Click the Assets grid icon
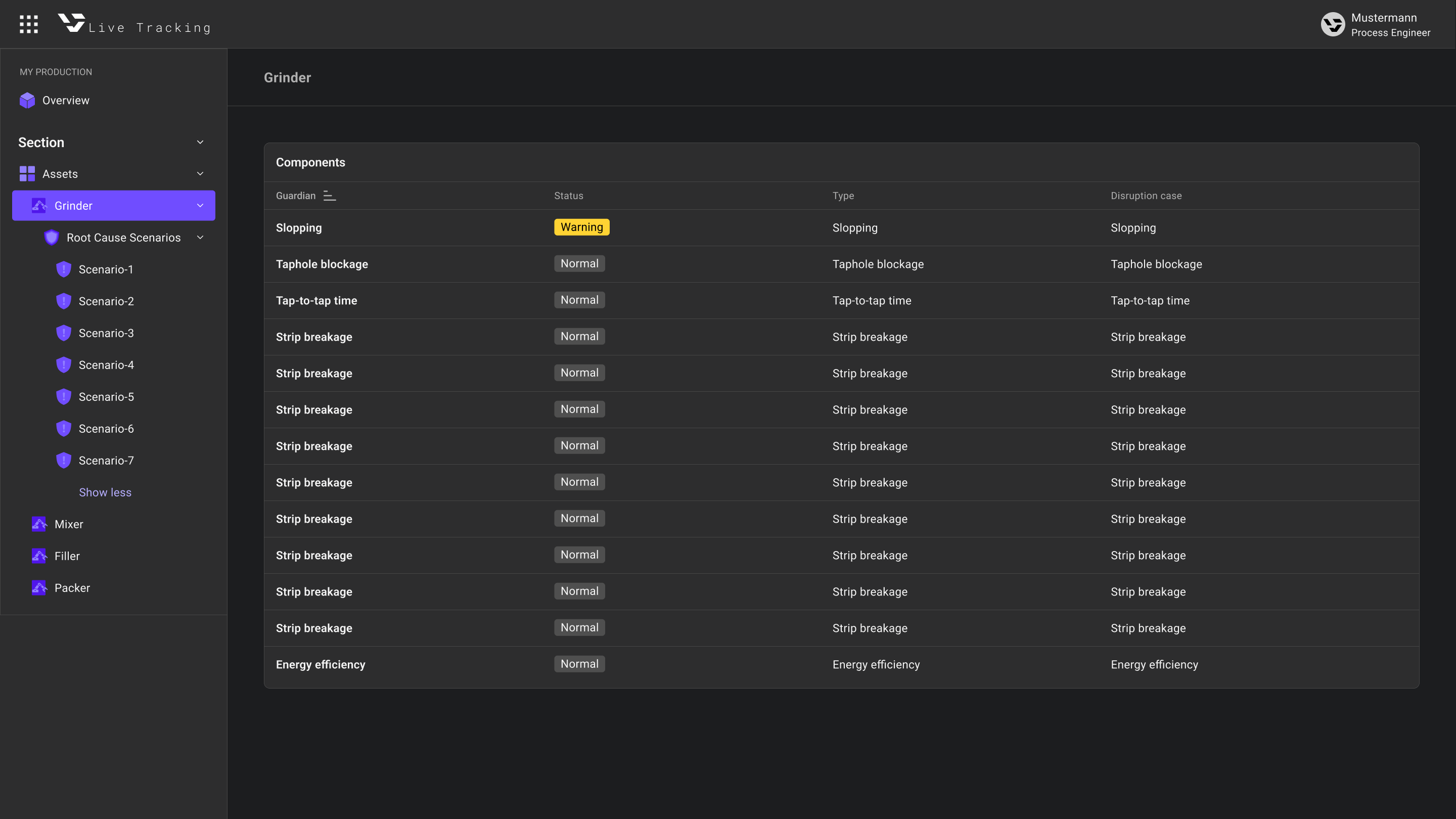1456x819 pixels. click(27, 173)
